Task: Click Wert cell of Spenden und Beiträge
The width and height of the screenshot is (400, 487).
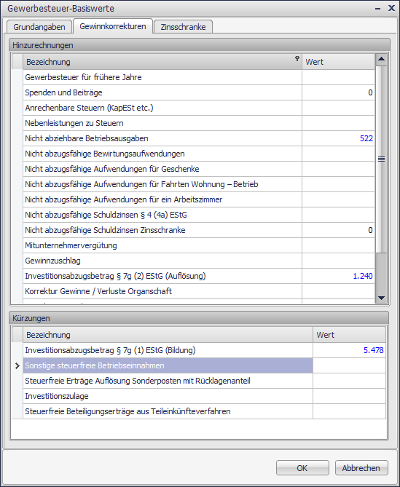Action: click(x=338, y=93)
